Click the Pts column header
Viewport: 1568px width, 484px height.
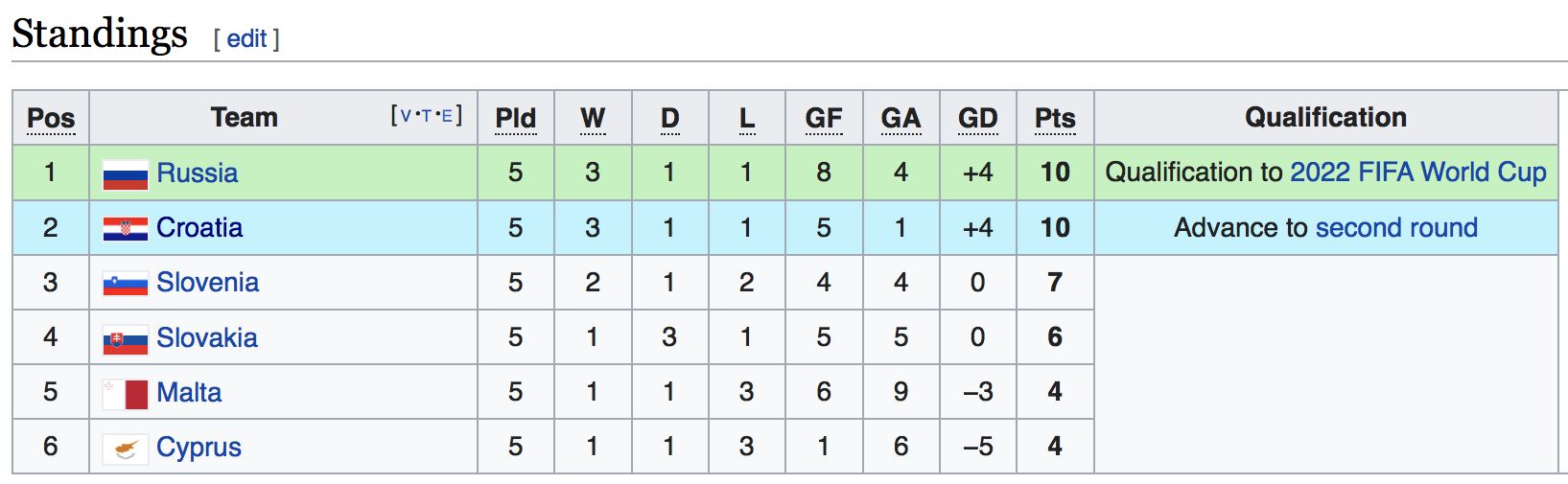(x=1055, y=118)
